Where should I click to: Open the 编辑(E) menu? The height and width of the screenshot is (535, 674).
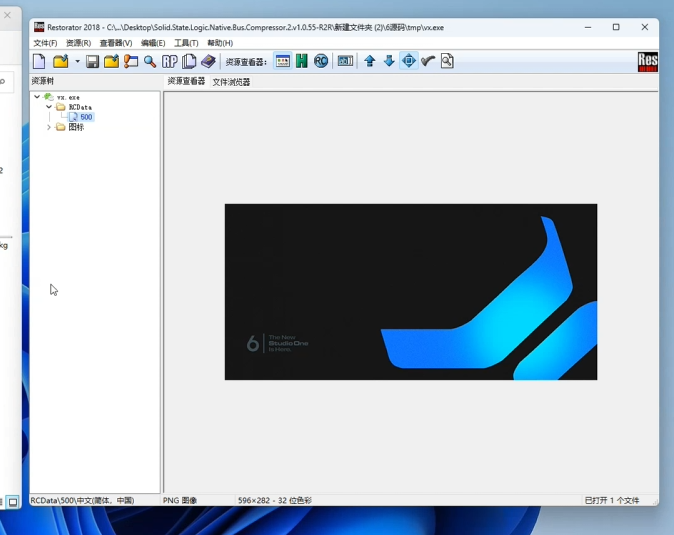coord(153,43)
